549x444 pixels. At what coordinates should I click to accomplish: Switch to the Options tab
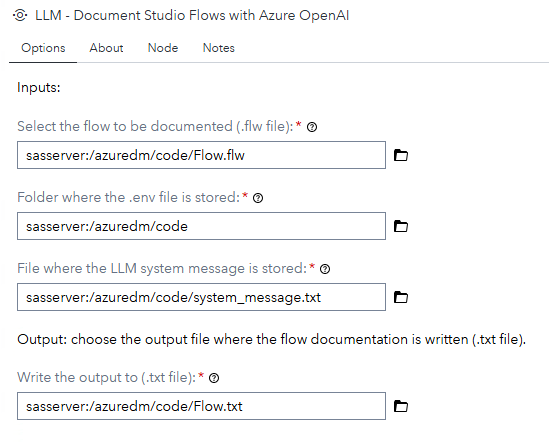tap(43, 48)
